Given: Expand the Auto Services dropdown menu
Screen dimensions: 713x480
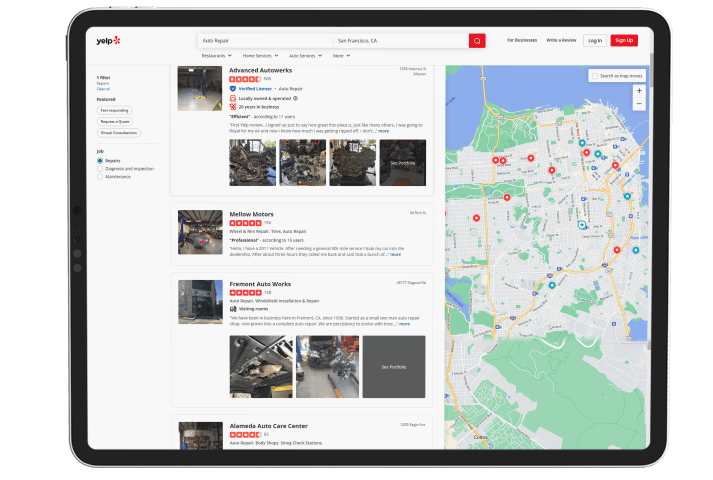Looking at the screenshot, I should pos(305,55).
